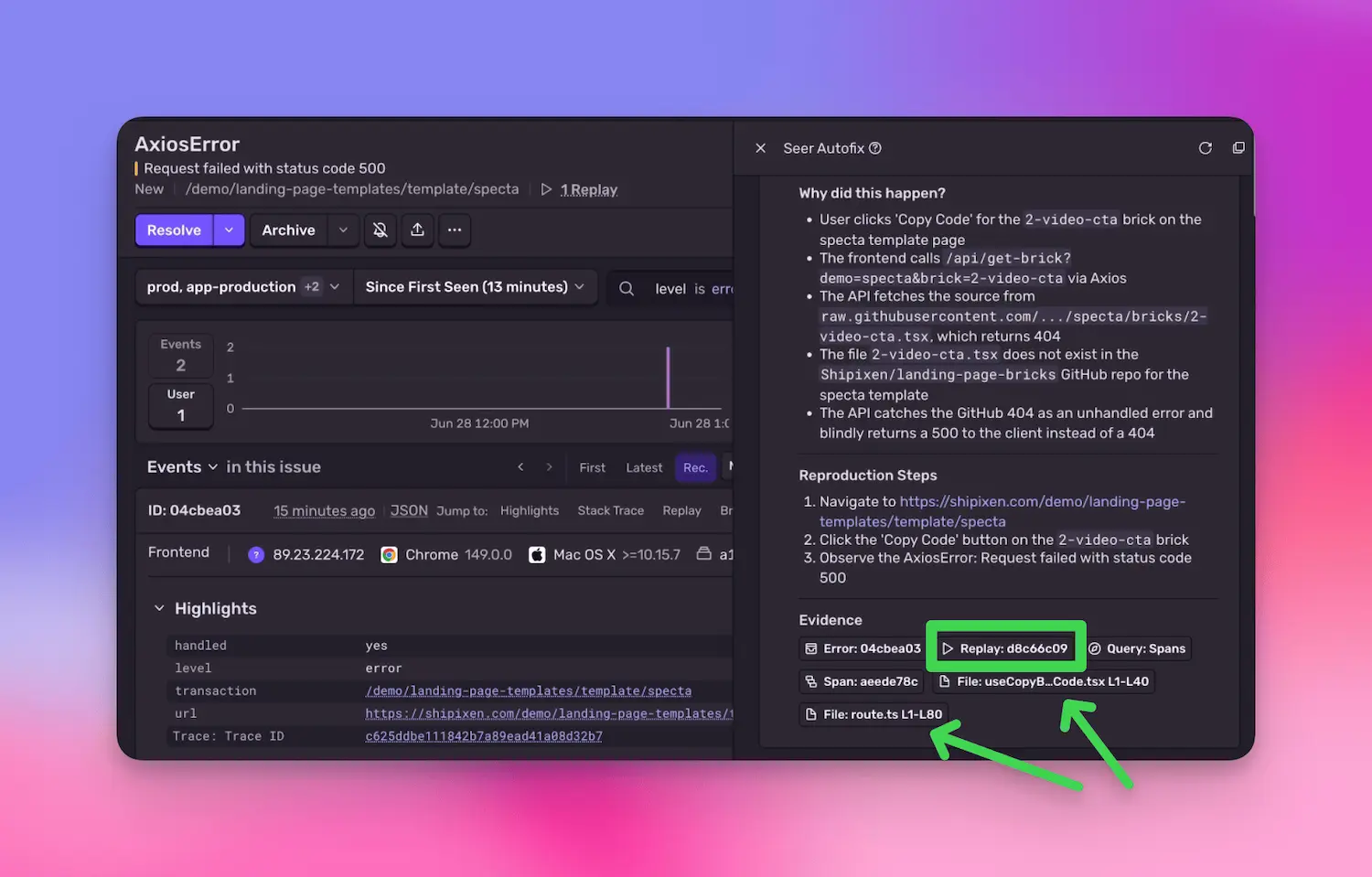1372x877 pixels.
Task: Click the search magnifier icon
Action: pos(627,289)
